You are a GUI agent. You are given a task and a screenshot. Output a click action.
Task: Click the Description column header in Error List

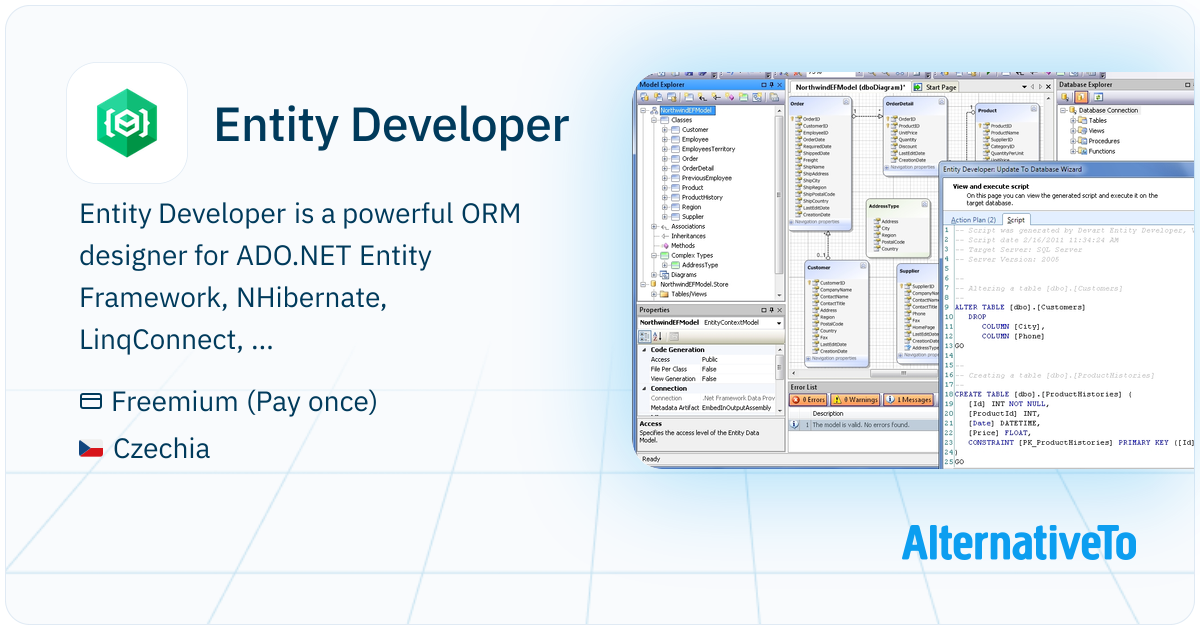coord(827,413)
